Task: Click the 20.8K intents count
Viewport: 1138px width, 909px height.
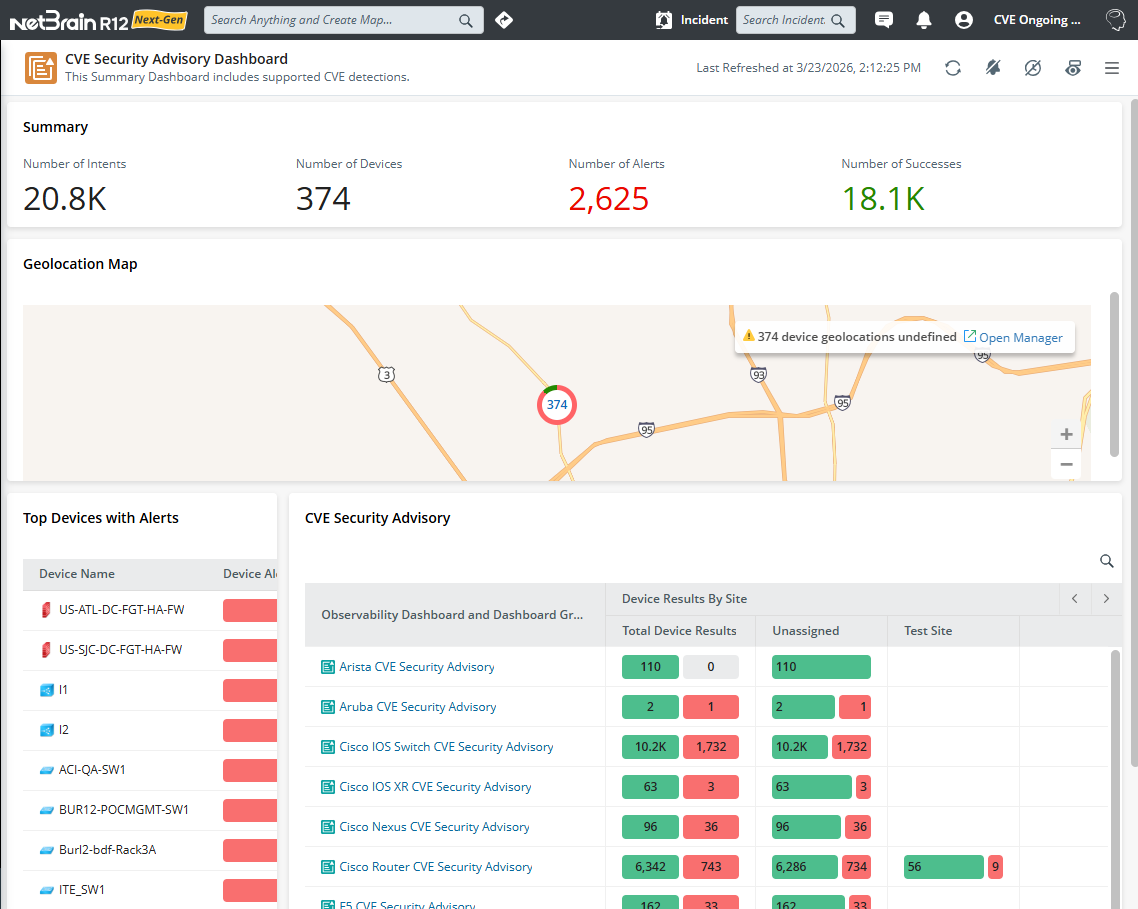Action: [65, 199]
